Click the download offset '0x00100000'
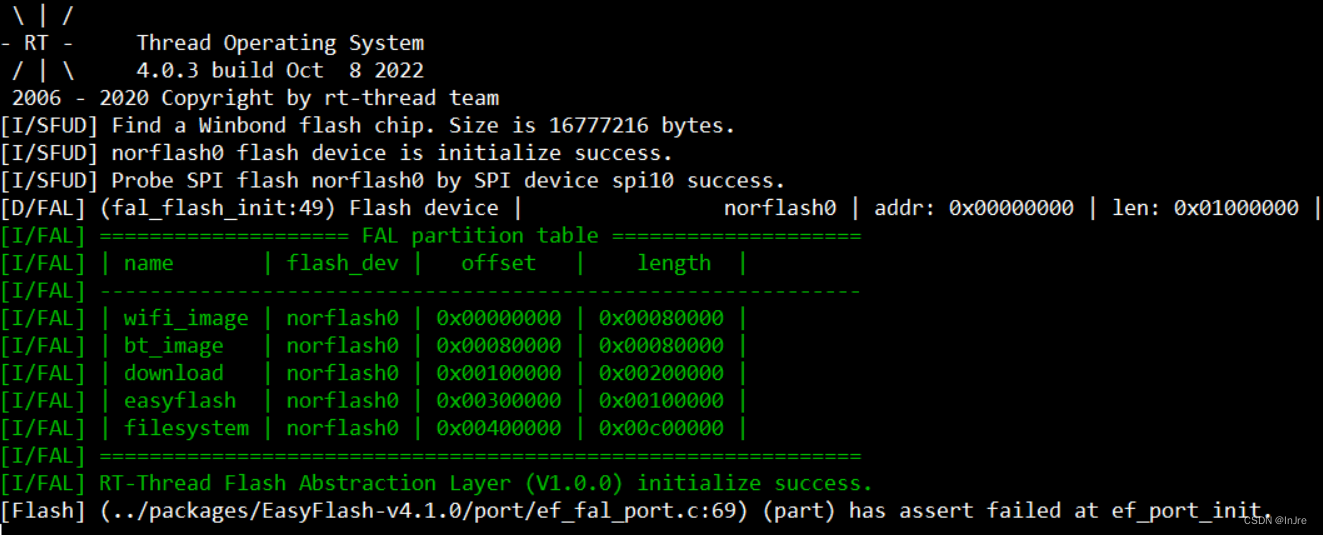Image resolution: width=1323 pixels, height=535 pixels. [x=499, y=373]
